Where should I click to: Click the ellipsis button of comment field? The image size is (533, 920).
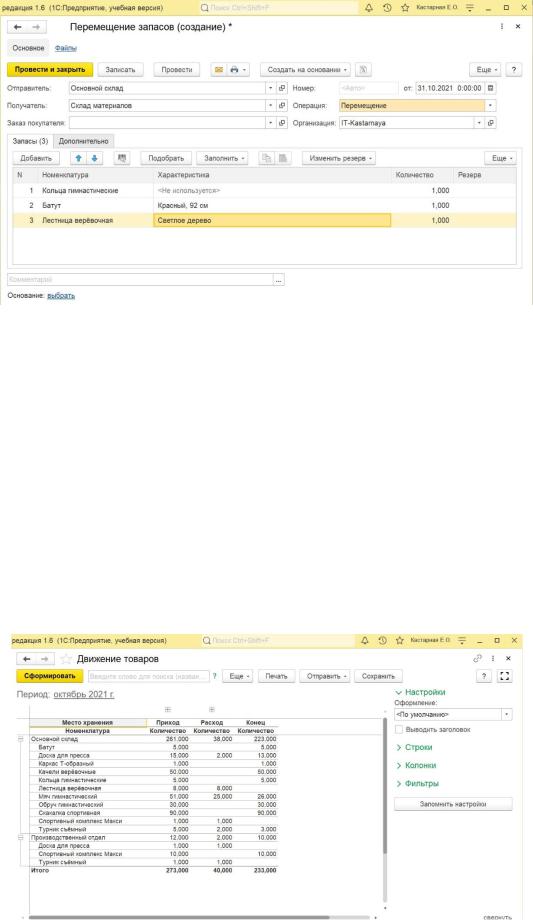(x=279, y=280)
